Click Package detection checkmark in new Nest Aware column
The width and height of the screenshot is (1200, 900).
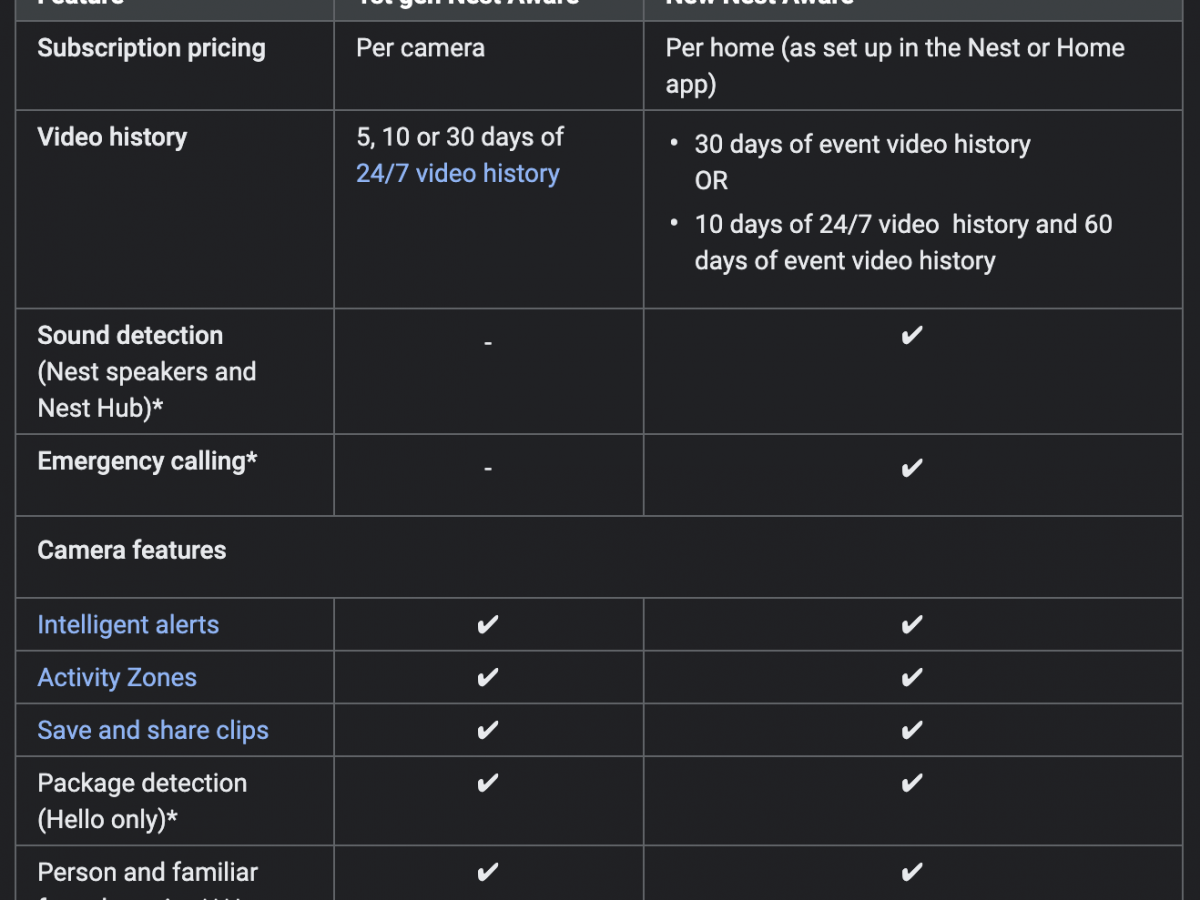coord(911,784)
